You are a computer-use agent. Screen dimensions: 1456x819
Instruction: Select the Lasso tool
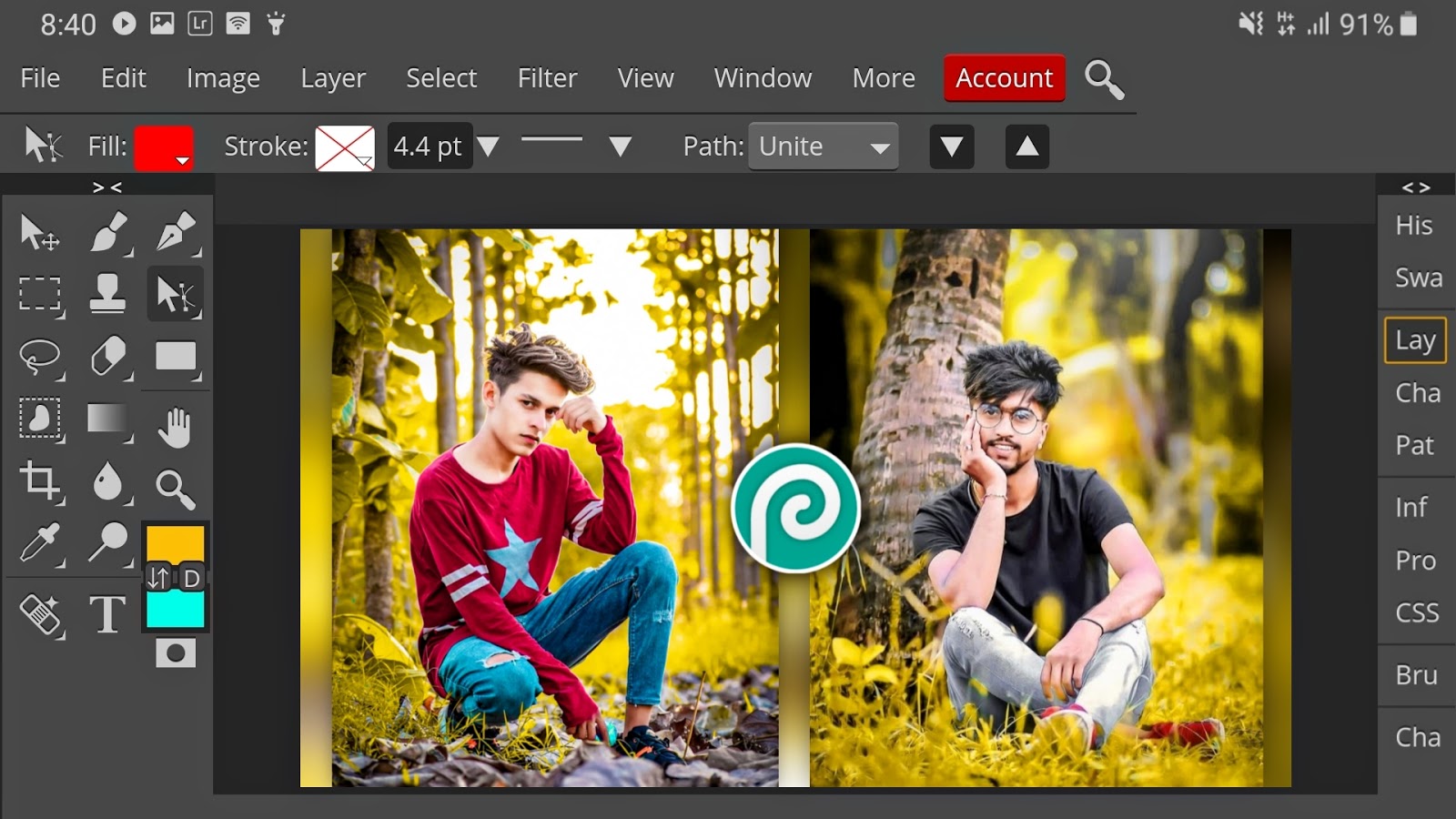[40, 358]
